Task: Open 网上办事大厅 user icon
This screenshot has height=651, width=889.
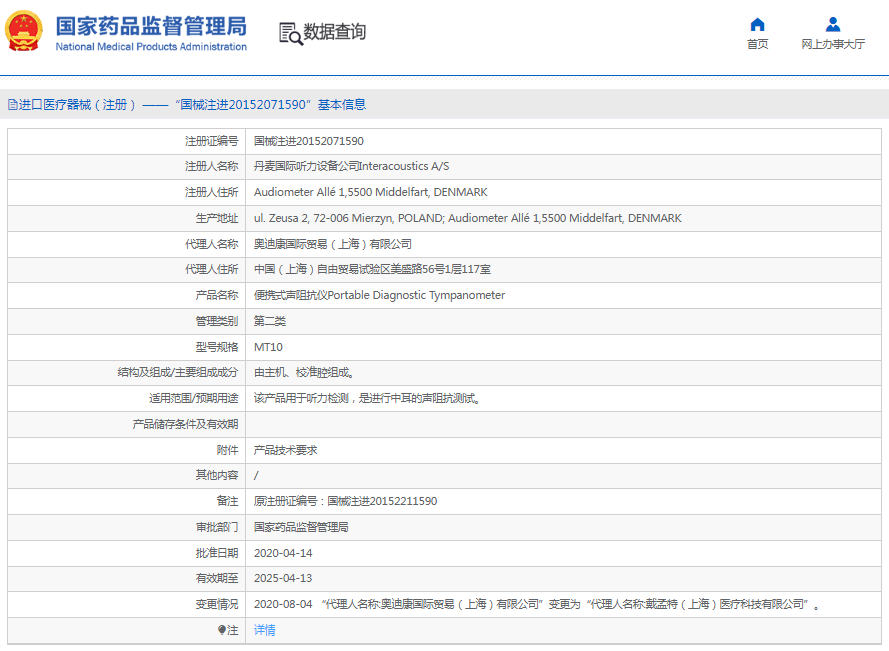Action: pyautogui.click(x=833, y=24)
